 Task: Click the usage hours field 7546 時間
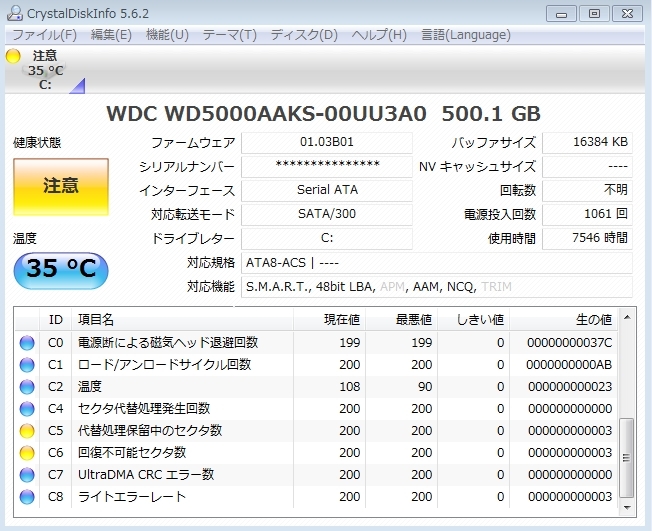click(x=588, y=238)
